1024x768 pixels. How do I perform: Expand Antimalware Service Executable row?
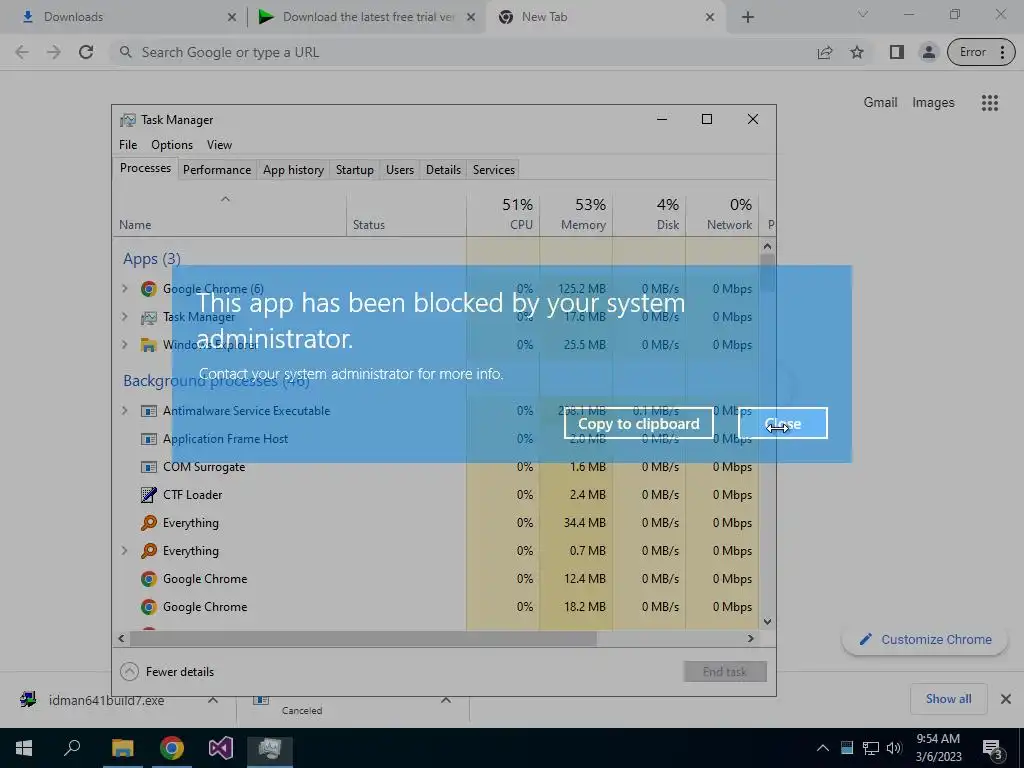[125, 410]
